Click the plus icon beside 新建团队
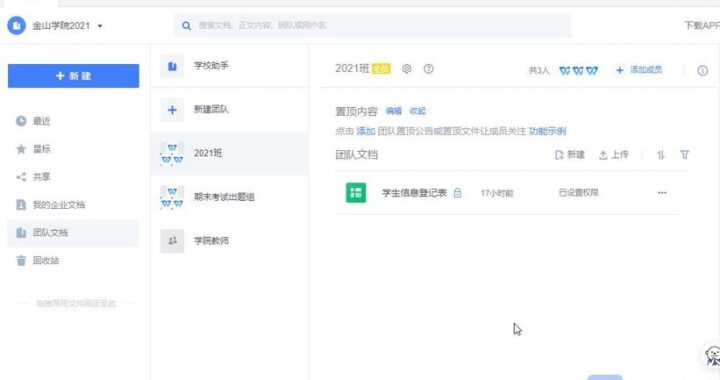Image resolution: width=720 pixels, height=380 pixels. [172, 110]
